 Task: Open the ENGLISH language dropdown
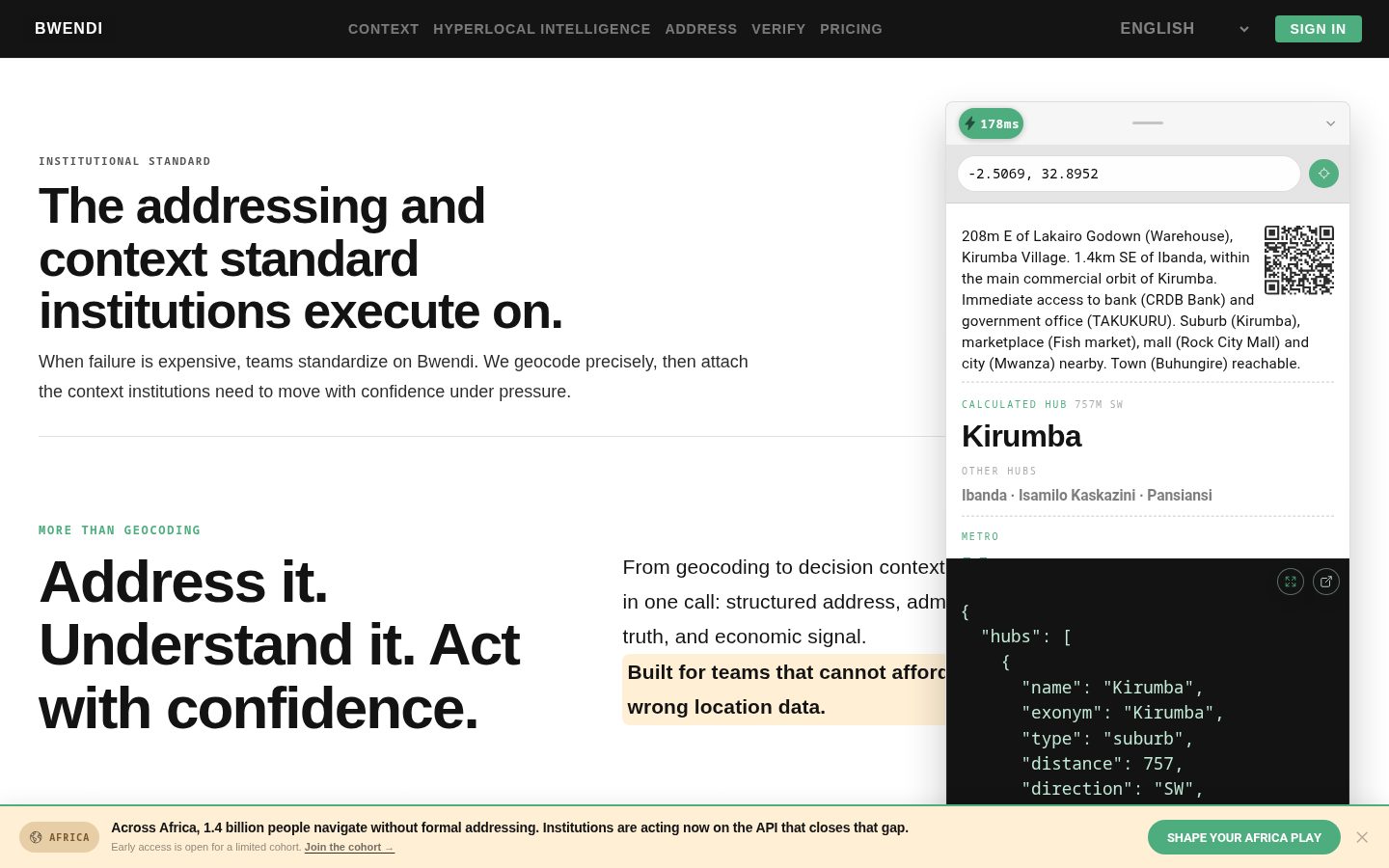click(x=1185, y=29)
